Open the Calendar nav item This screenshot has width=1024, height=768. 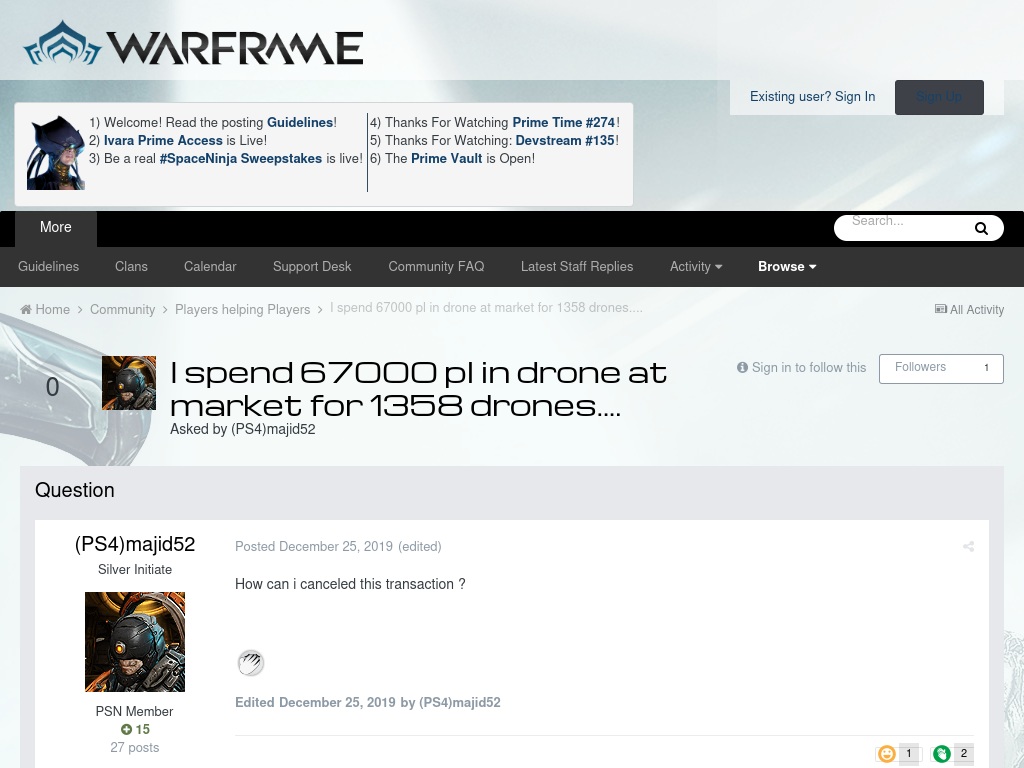pyautogui.click(x=210, y=266)
